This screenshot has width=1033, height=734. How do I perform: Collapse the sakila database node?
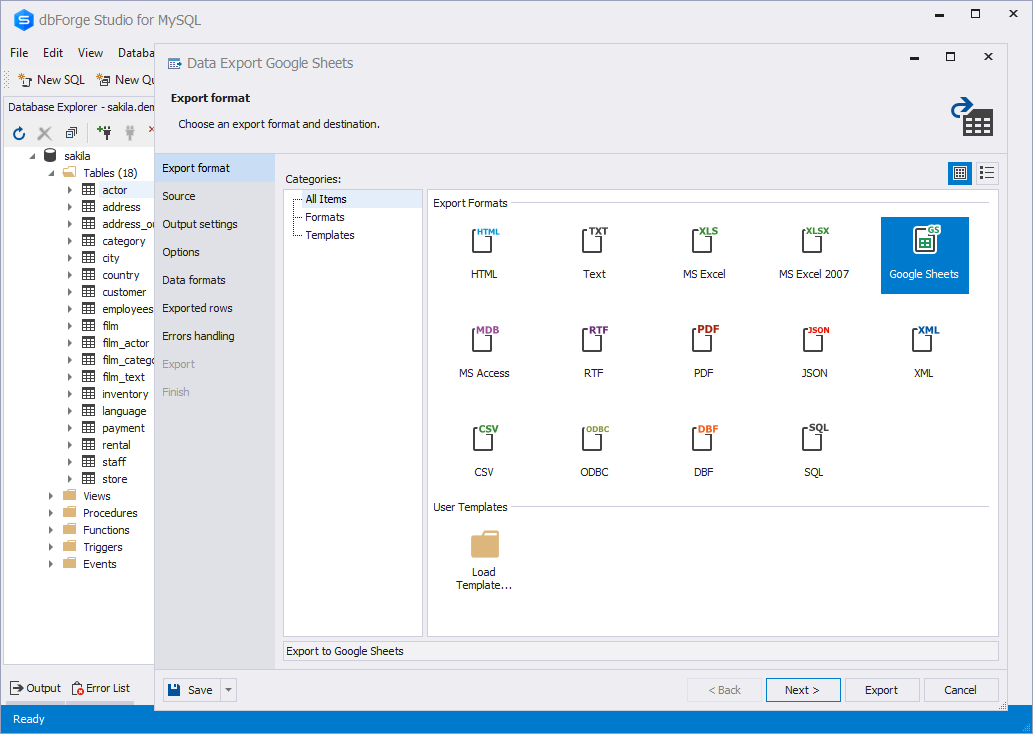(x=32, y=156)
